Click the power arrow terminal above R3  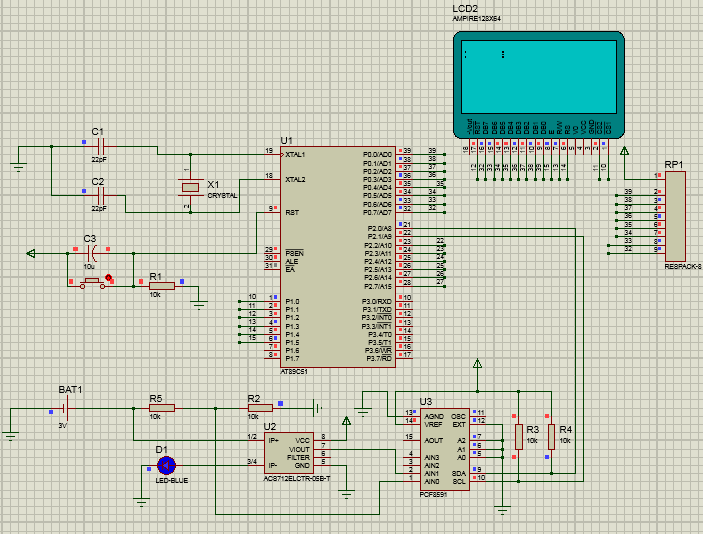[x=477, y=364]
